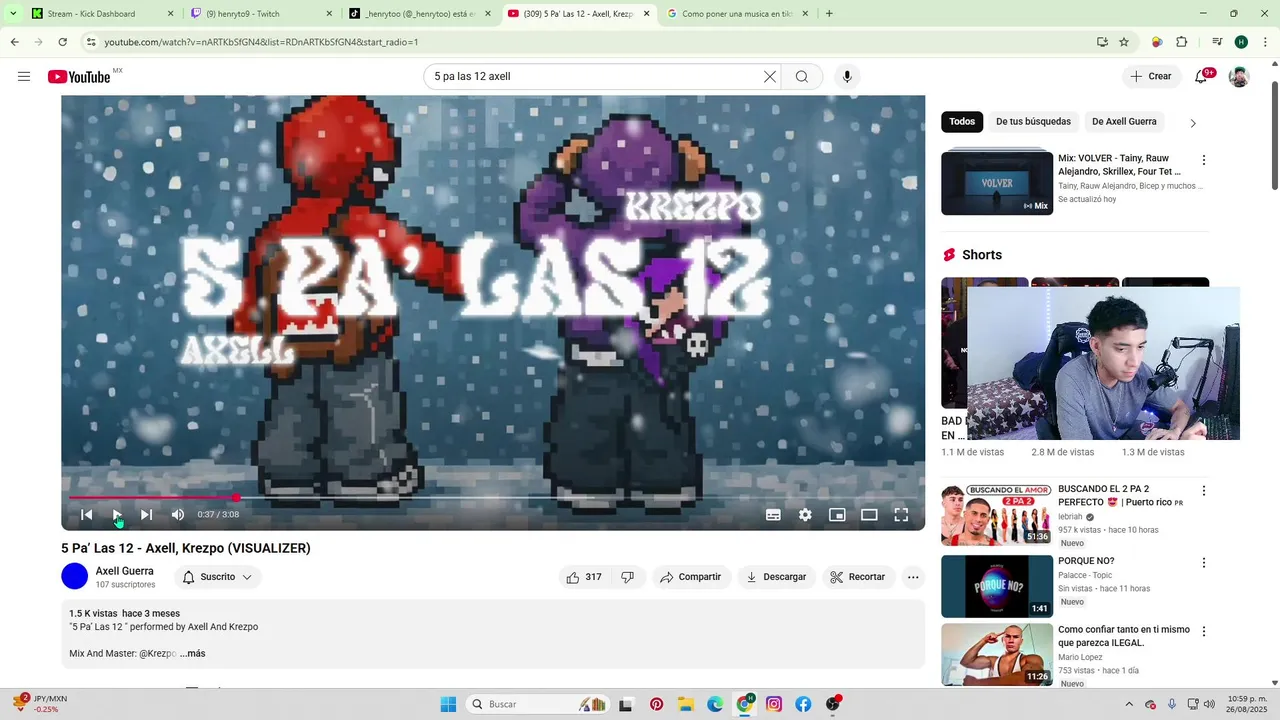The height and width of the screenshot is (720, 1280).
Task: Enter full screen mode
Action: (901, 515)
